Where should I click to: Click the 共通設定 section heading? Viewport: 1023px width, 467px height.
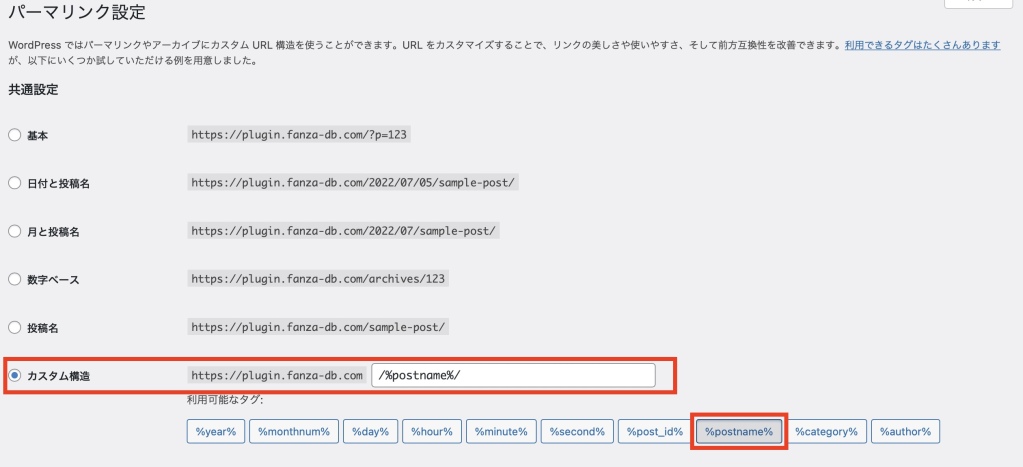pyautogui.click(x=33, y=90)
